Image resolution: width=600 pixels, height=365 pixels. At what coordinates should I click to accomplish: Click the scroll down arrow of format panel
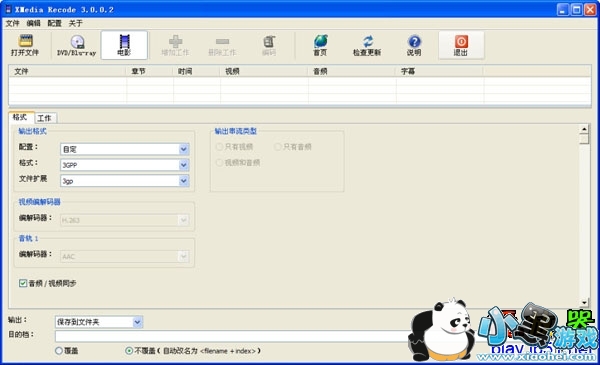click(584, 303)
